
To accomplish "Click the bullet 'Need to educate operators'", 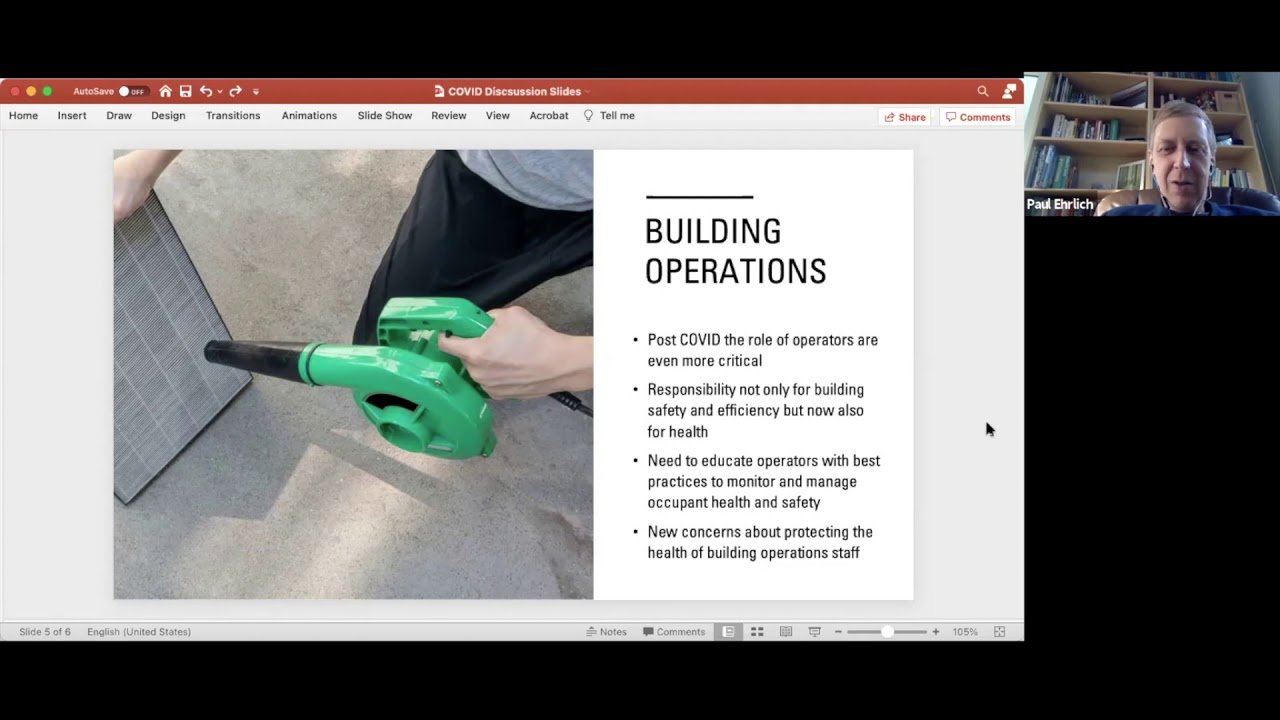I will click(x=763, y=481).
